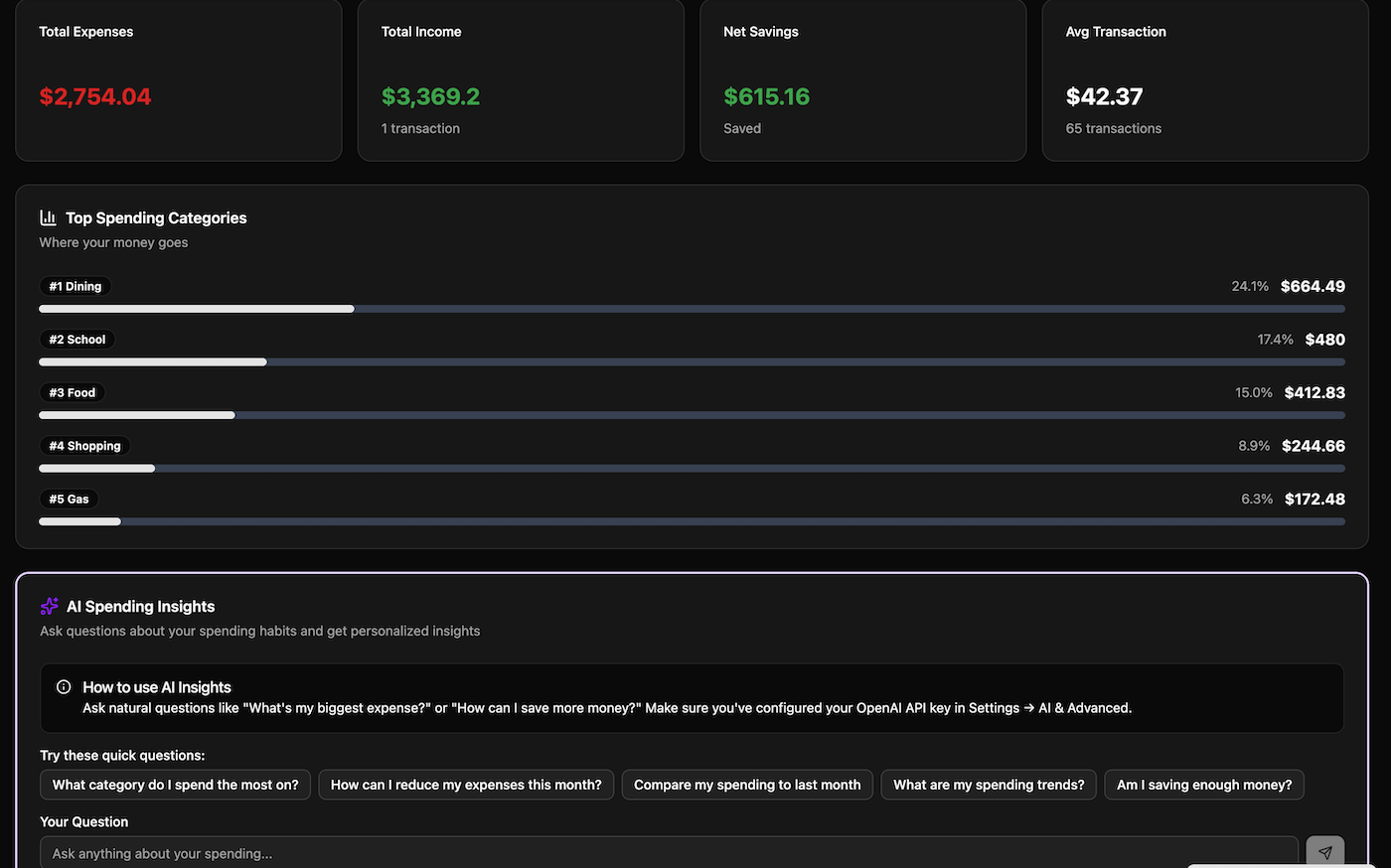This screenshot has height=868, width=1391.
Task: Ask 'How can I reduce my expenses this month?'
Action: pos(466,785)
